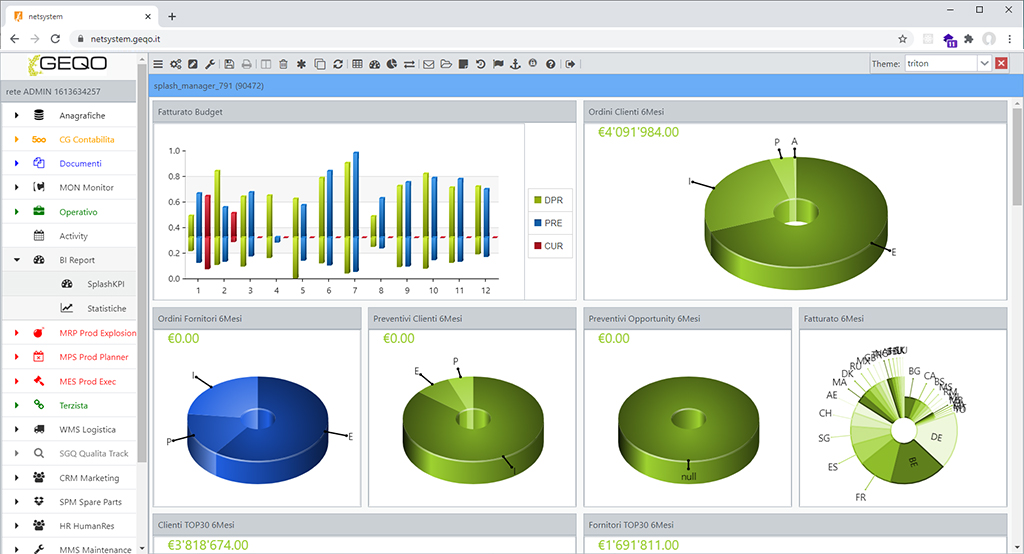
Task: Click the envelope mail icon
Action: (429, 64)
